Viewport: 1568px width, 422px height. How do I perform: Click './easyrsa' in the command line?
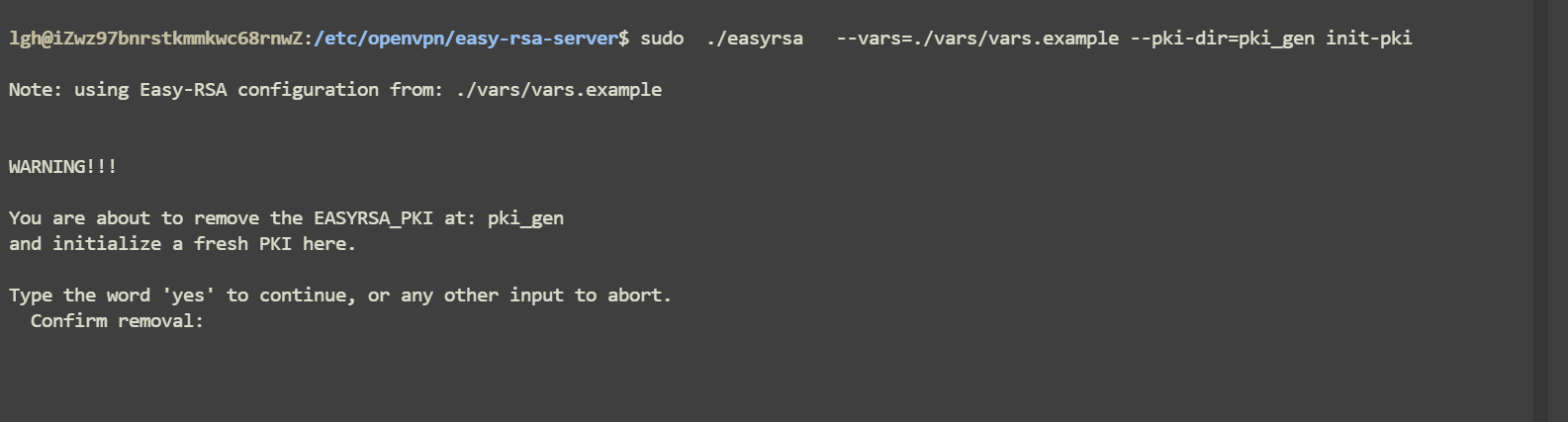(x=755, y=39)
